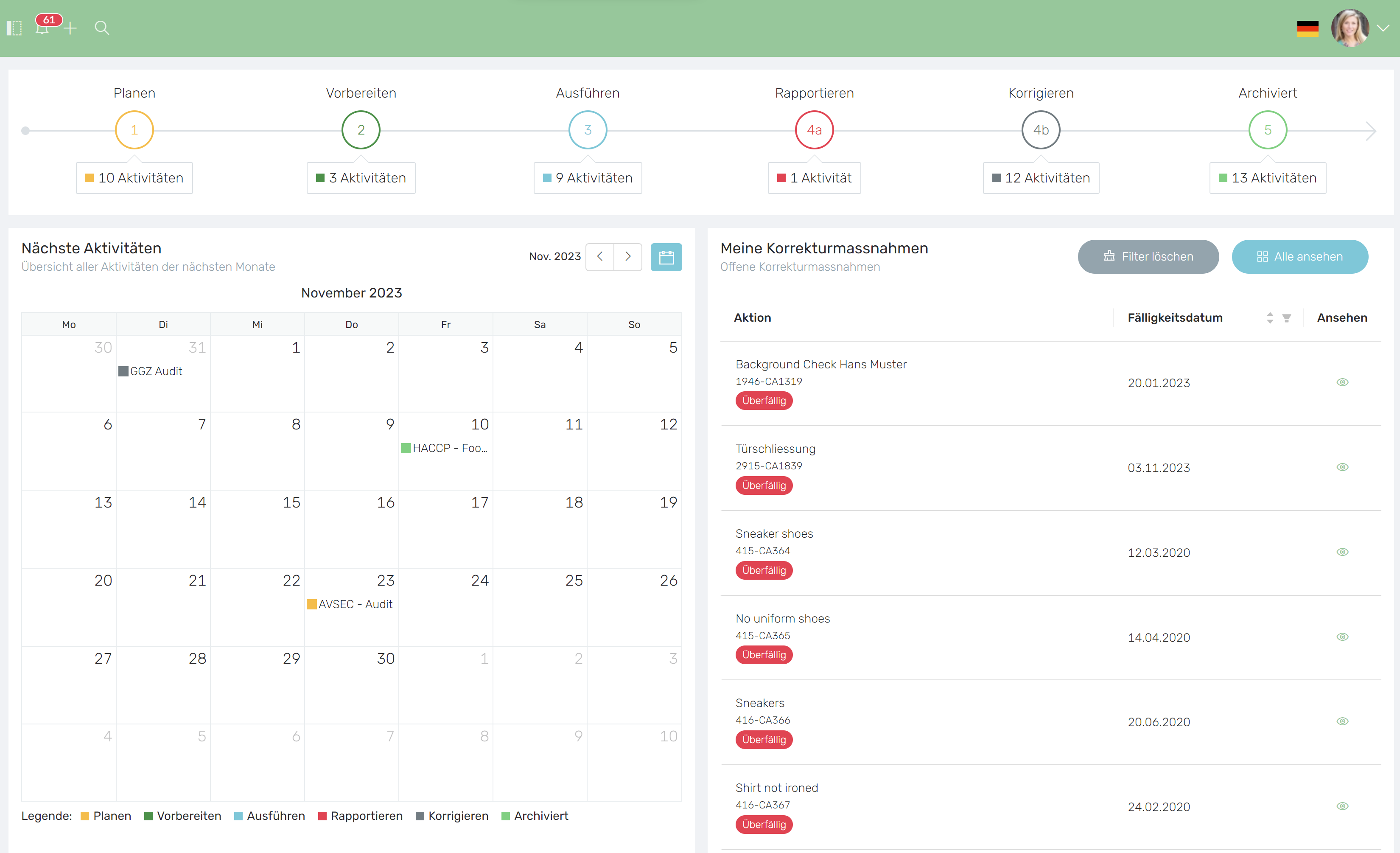Screen dimensions: 1400x853
Task: Click Planen legend color swatch
Action: pos(85,816)
